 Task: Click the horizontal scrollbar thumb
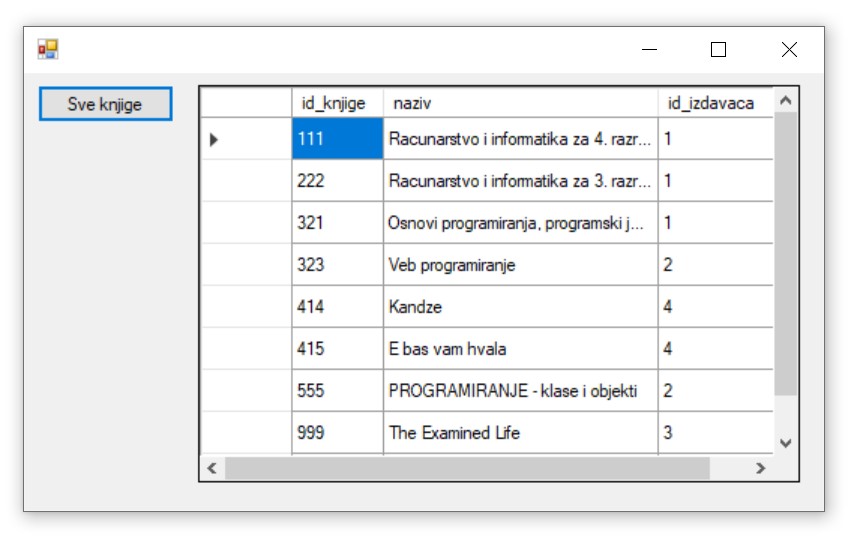tap(466, 468)
